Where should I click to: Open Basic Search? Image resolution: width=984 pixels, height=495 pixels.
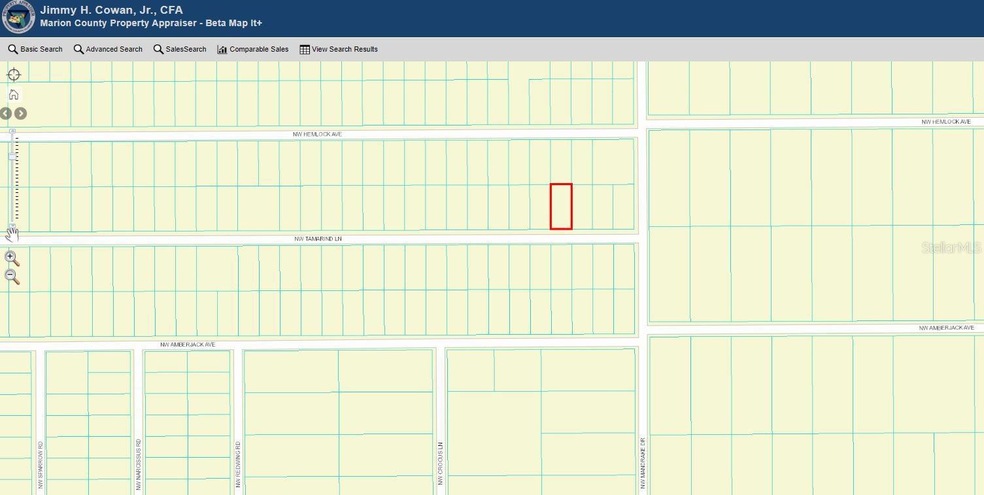(x=35, y=49)
